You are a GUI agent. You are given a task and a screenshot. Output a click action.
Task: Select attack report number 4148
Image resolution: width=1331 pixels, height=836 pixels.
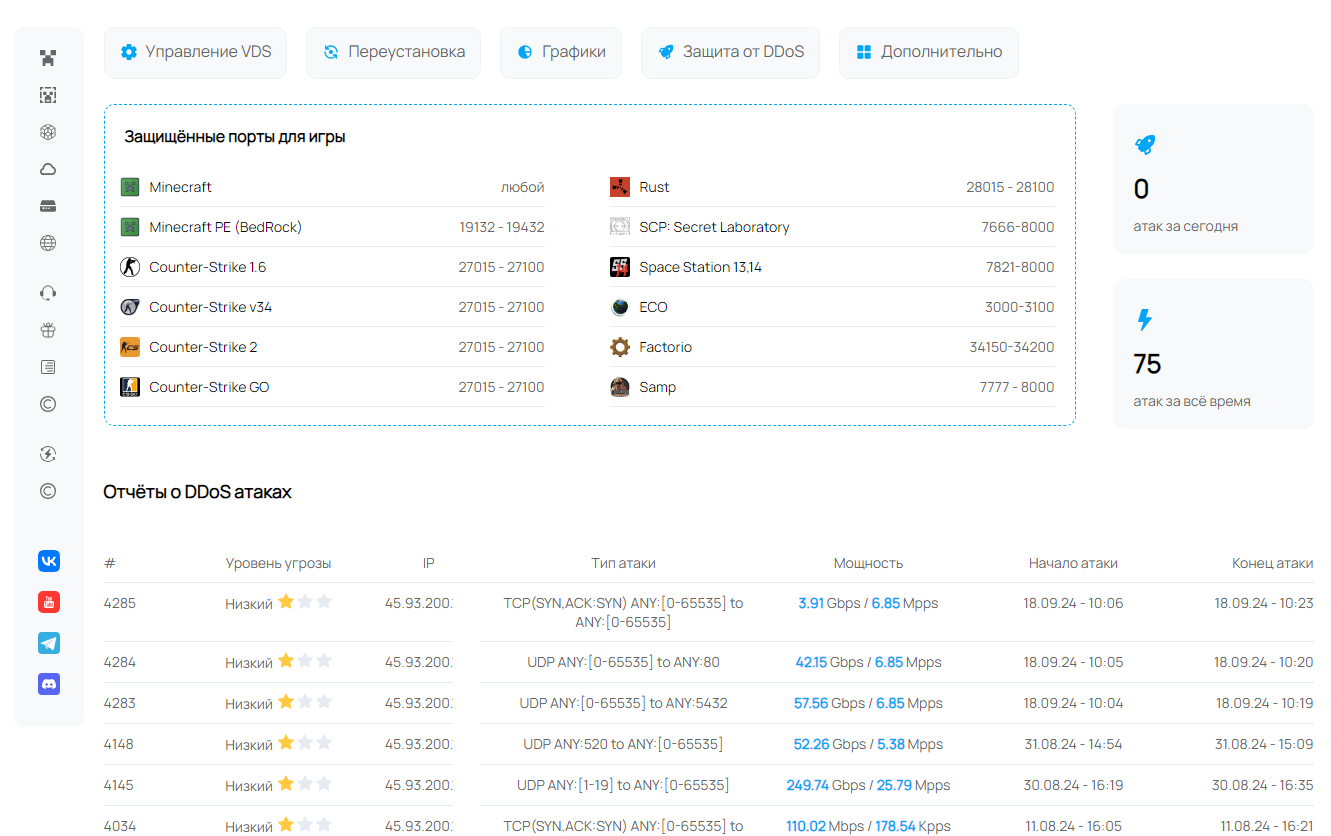tap(119, 744)
